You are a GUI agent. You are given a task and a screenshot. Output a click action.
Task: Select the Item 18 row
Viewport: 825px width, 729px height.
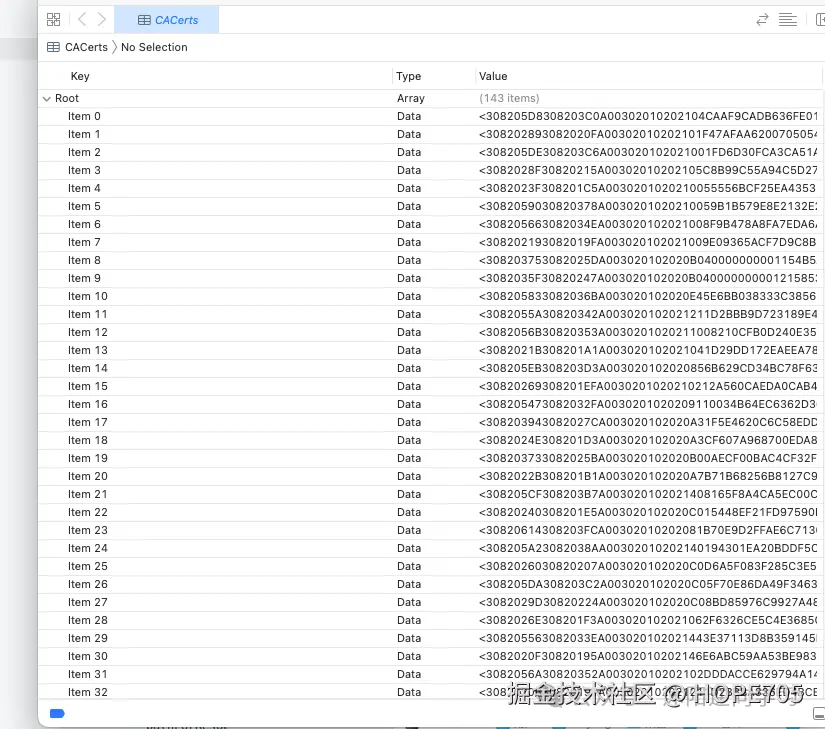(430, 440)
